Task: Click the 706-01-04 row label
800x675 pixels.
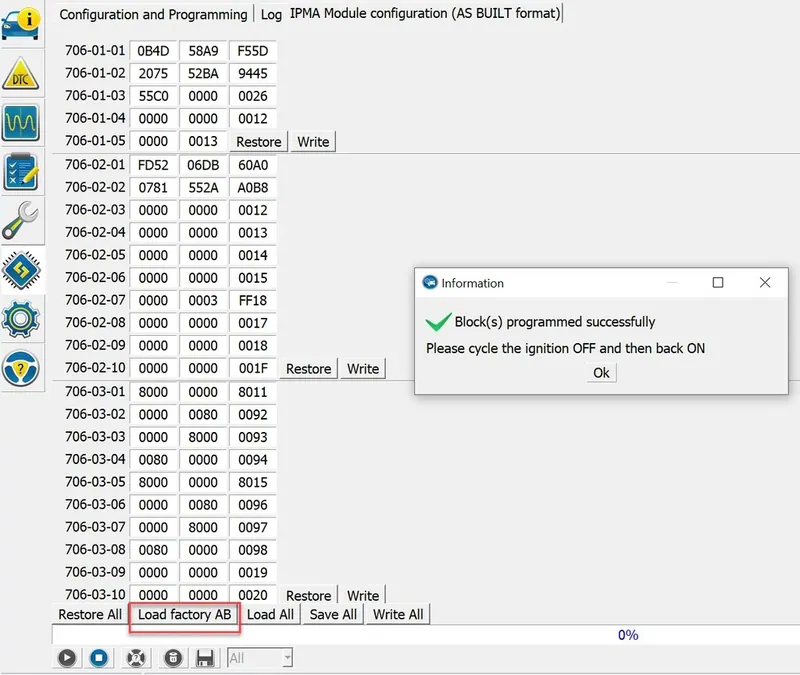Action: tap(95, 118)
